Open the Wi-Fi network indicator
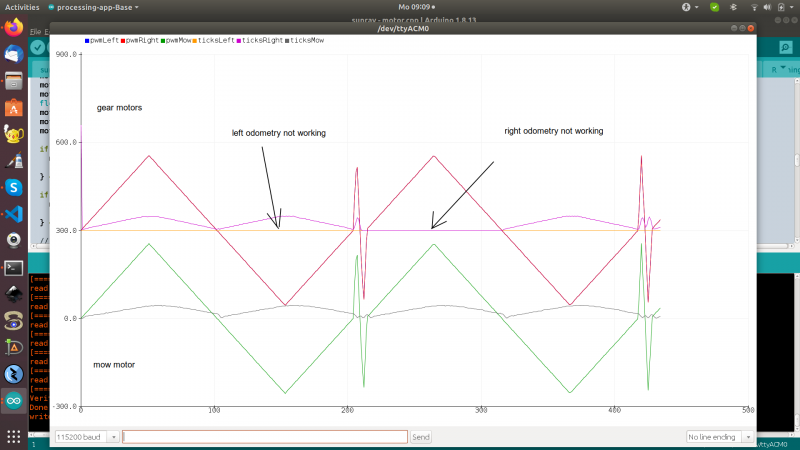This screenshot has height=450, width=800. tap(754, 7)
